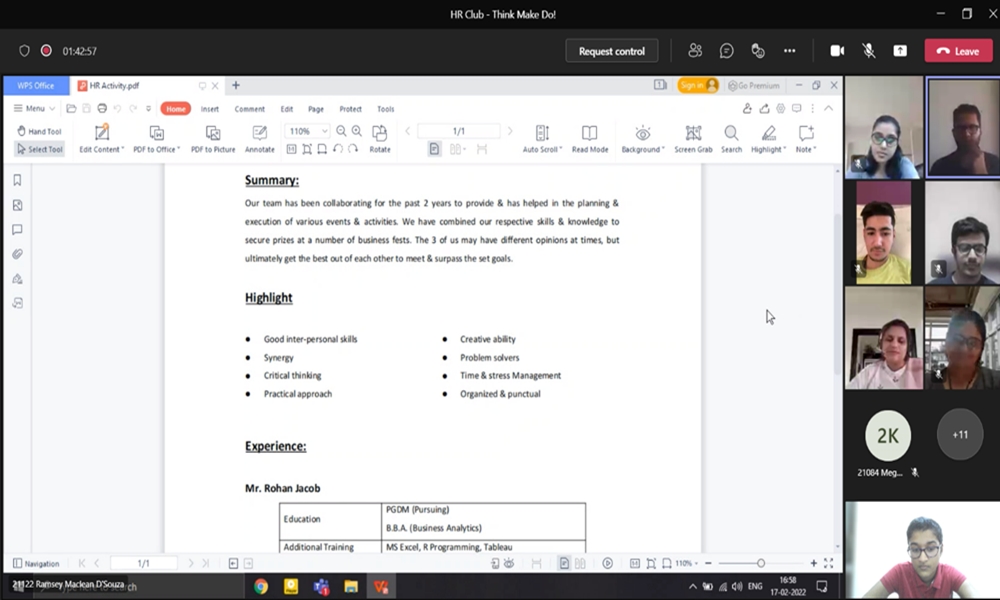The image size is (1000, 600).
Task: Click the shield security icon
Action: [24, 50]
